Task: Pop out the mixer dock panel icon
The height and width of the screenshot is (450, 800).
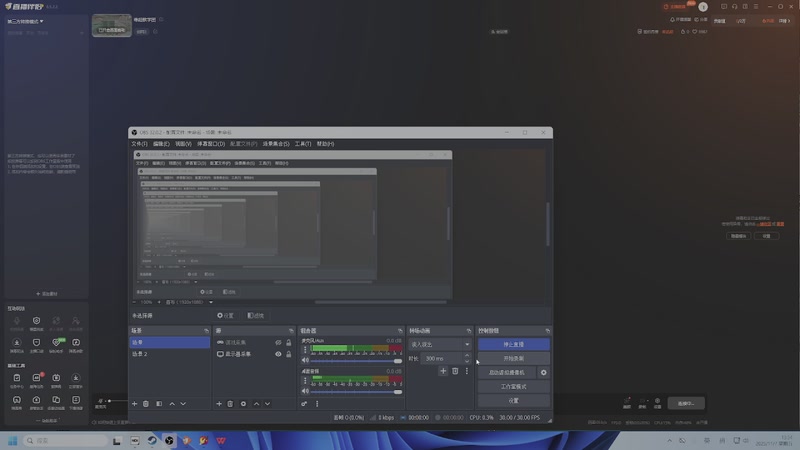Action: (x=400, y=331)
